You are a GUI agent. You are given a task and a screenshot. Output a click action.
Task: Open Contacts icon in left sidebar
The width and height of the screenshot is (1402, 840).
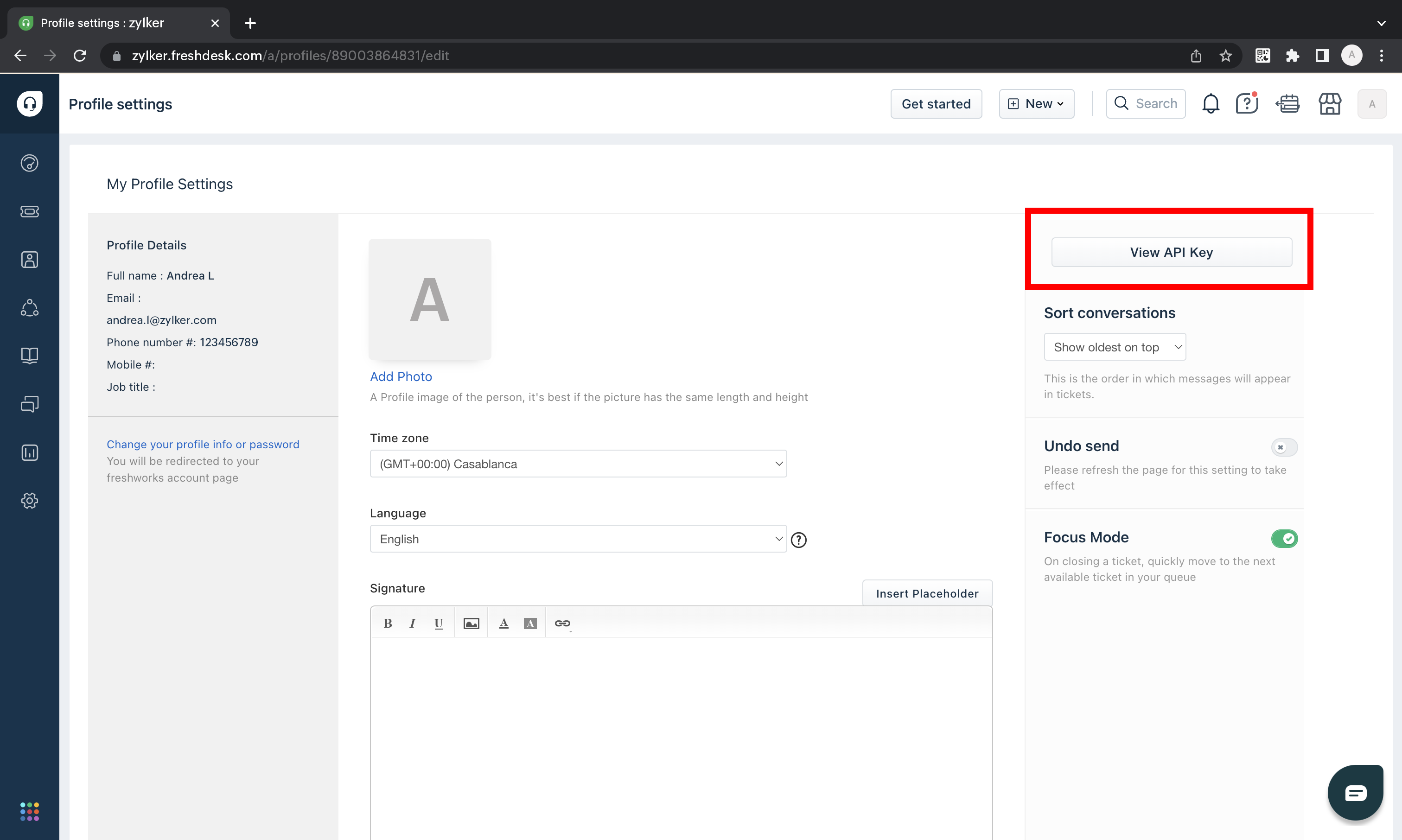[x=29, y=260]
